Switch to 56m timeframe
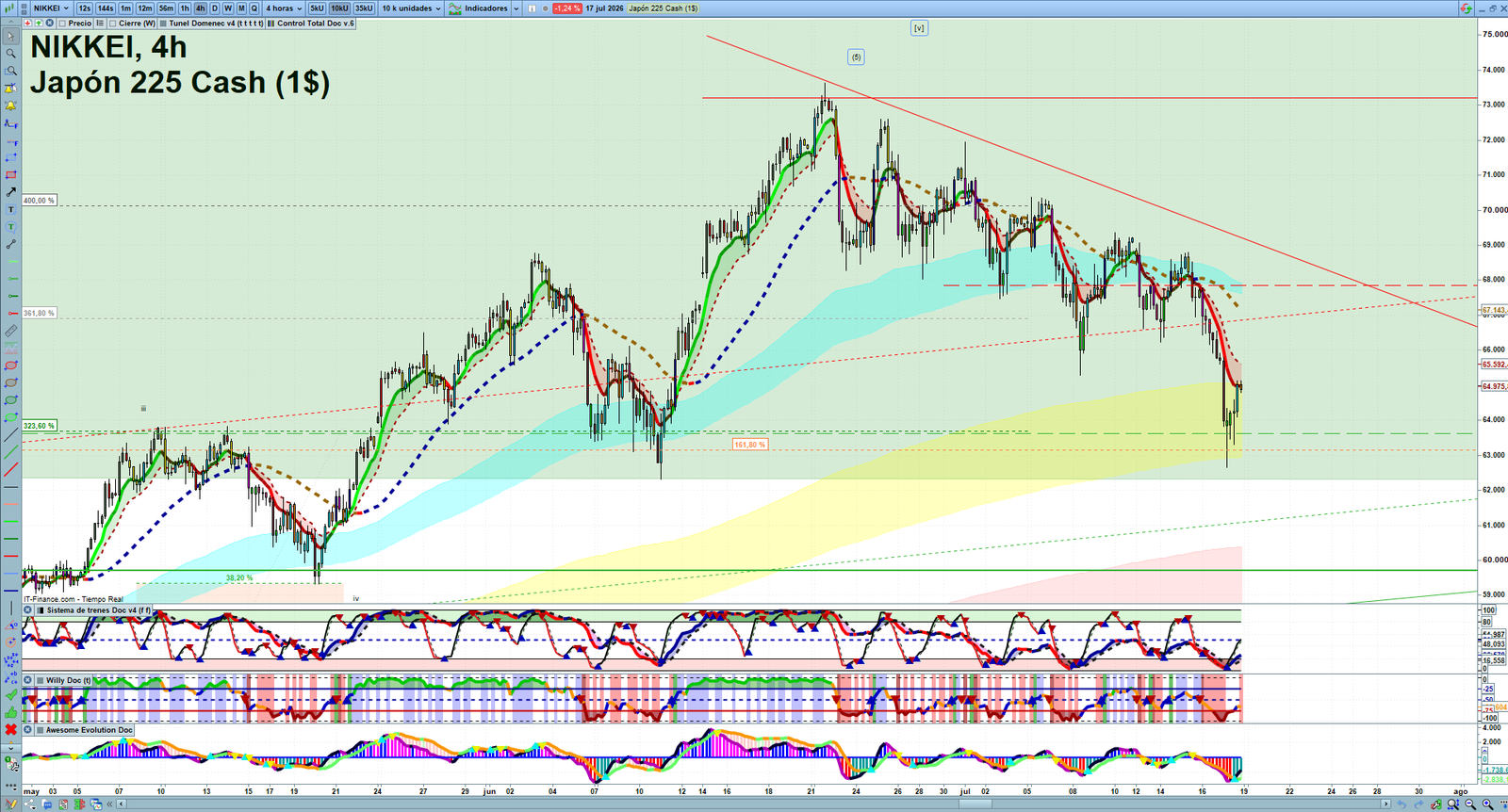1508x812 pixels. [x=166, y=8]
